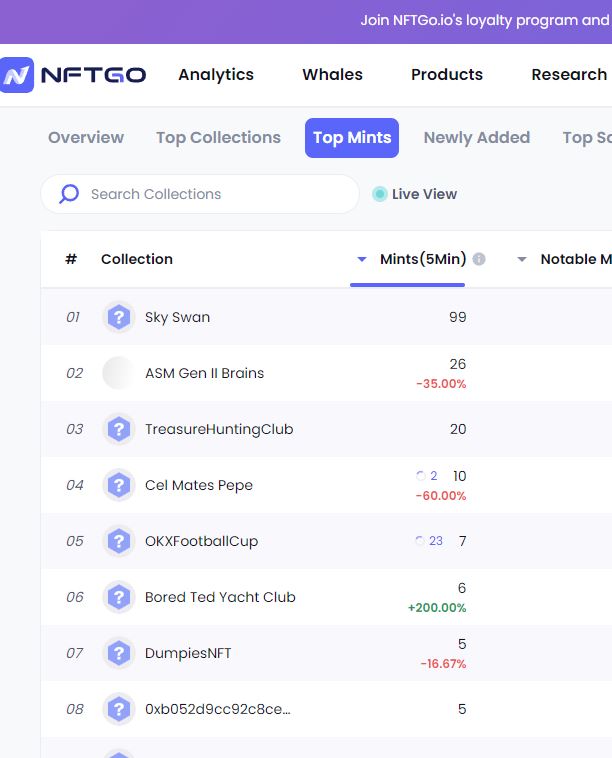Open the Research menu
612x758 pixels.
[x=569, y=74]
